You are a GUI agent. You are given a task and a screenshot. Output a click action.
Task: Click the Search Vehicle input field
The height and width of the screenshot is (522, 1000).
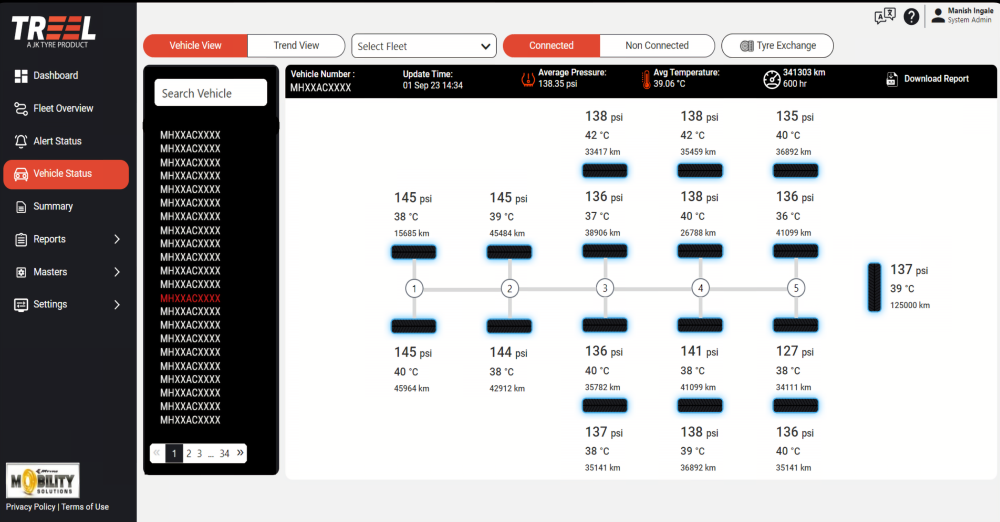coord(211,93)
